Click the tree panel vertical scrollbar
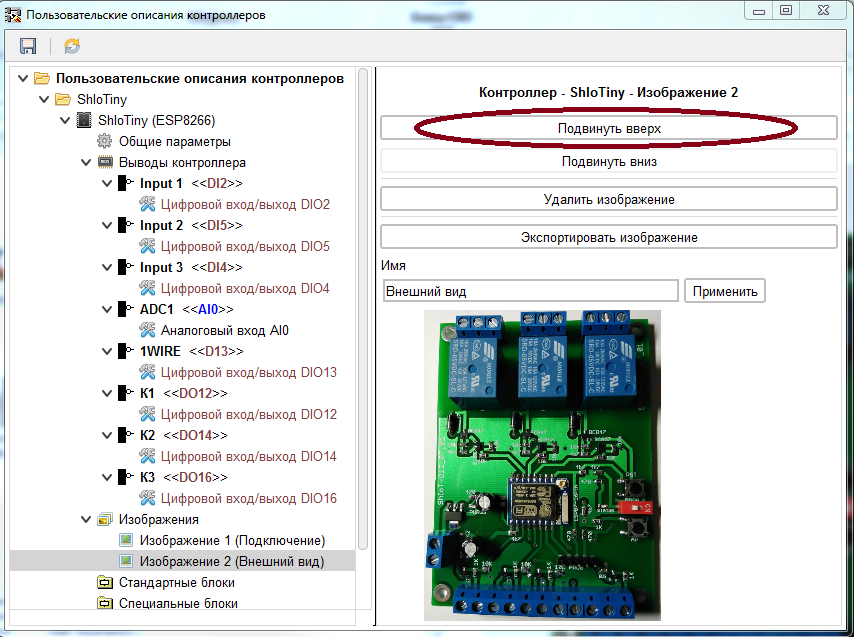The width and height of the screenshot is (854, 637). [x=363, y=309]
